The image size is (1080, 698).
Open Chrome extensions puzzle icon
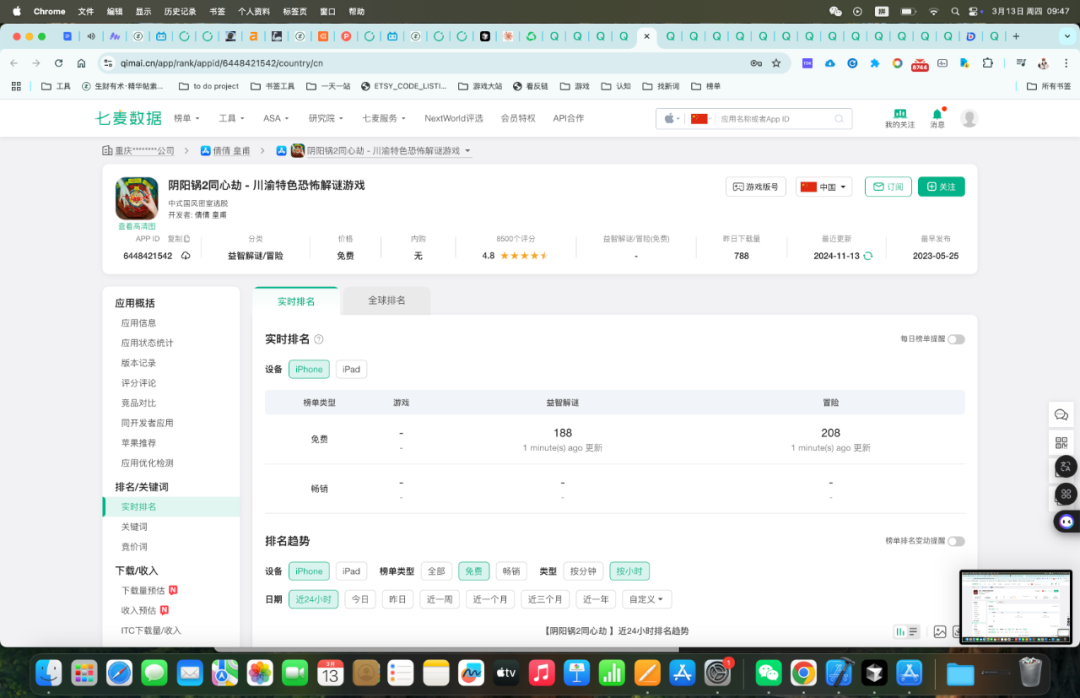point(988,63)
